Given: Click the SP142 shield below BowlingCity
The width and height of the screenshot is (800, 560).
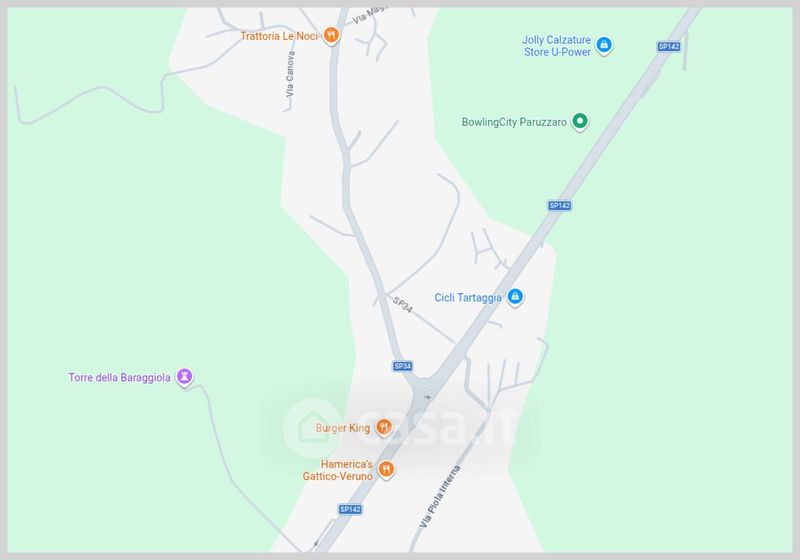Looking at the screenshot, I should click(560, 206).
